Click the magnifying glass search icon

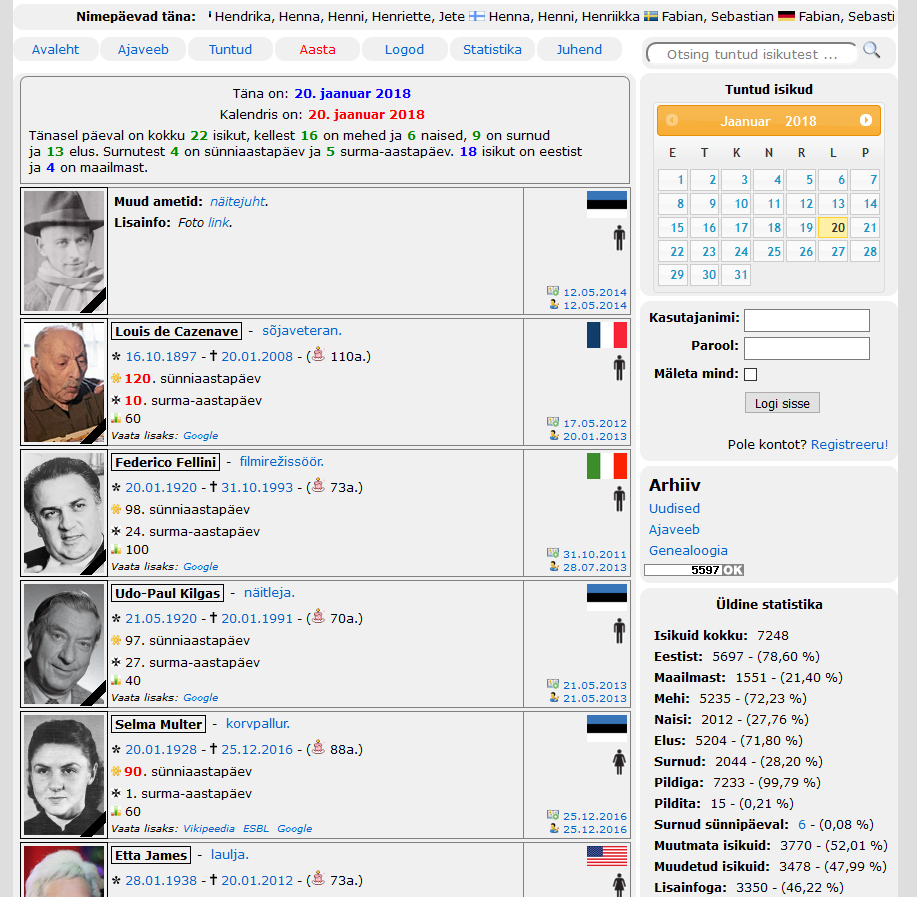coord(872,50)
